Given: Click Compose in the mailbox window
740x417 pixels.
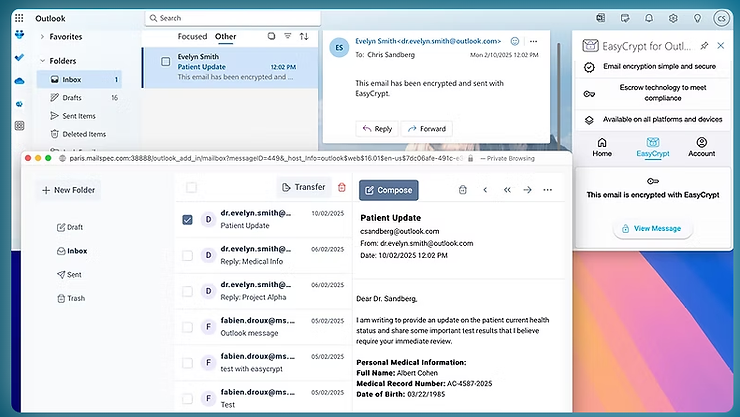Looking at the screenshot, I should [388, 190].
